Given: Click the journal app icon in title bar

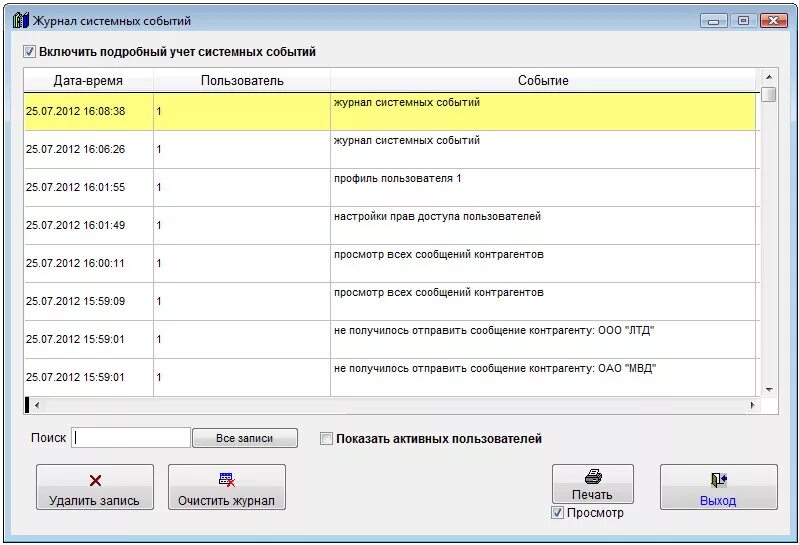Looking at the screenshot, I should [20, 20].
